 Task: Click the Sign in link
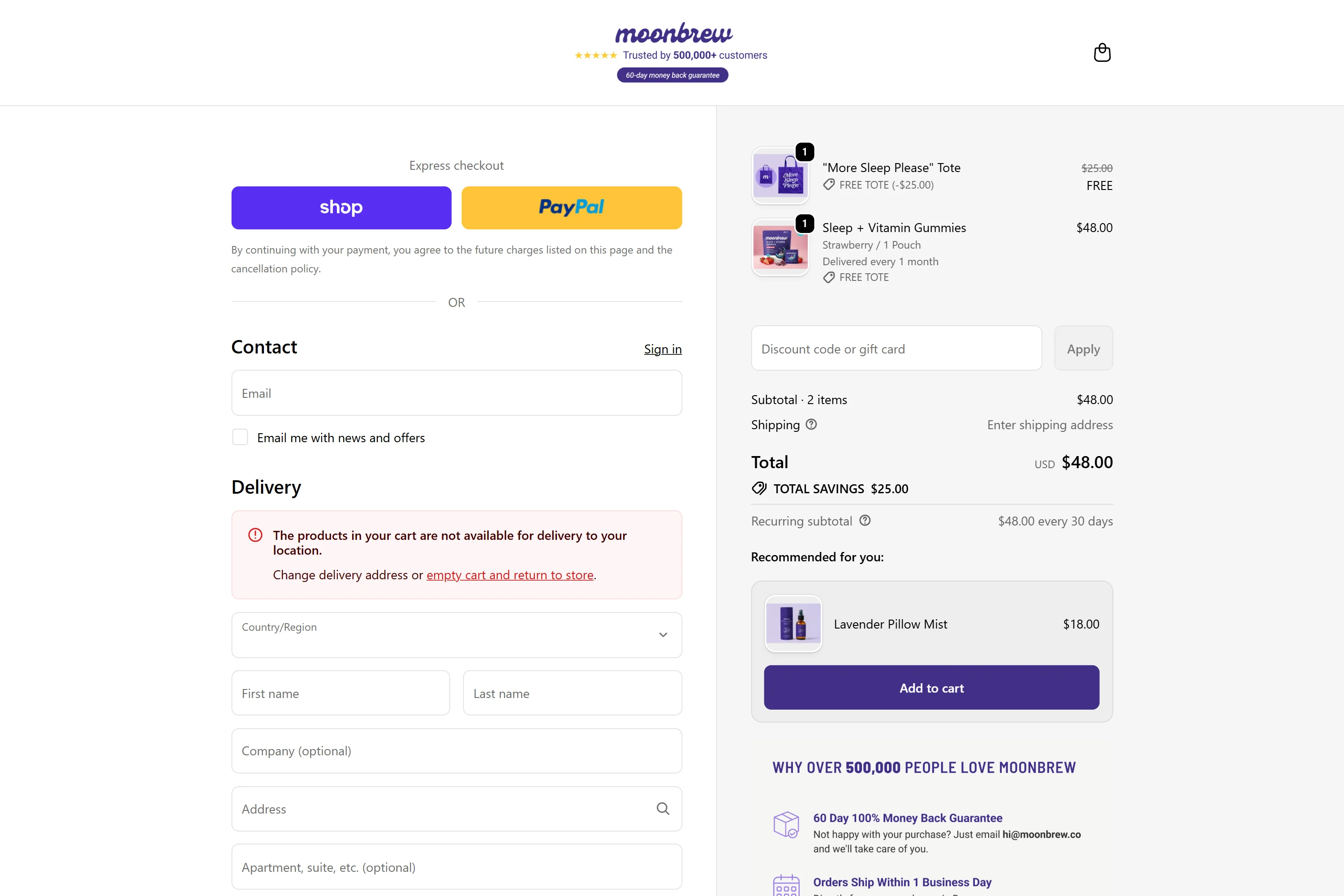(662, 349)
